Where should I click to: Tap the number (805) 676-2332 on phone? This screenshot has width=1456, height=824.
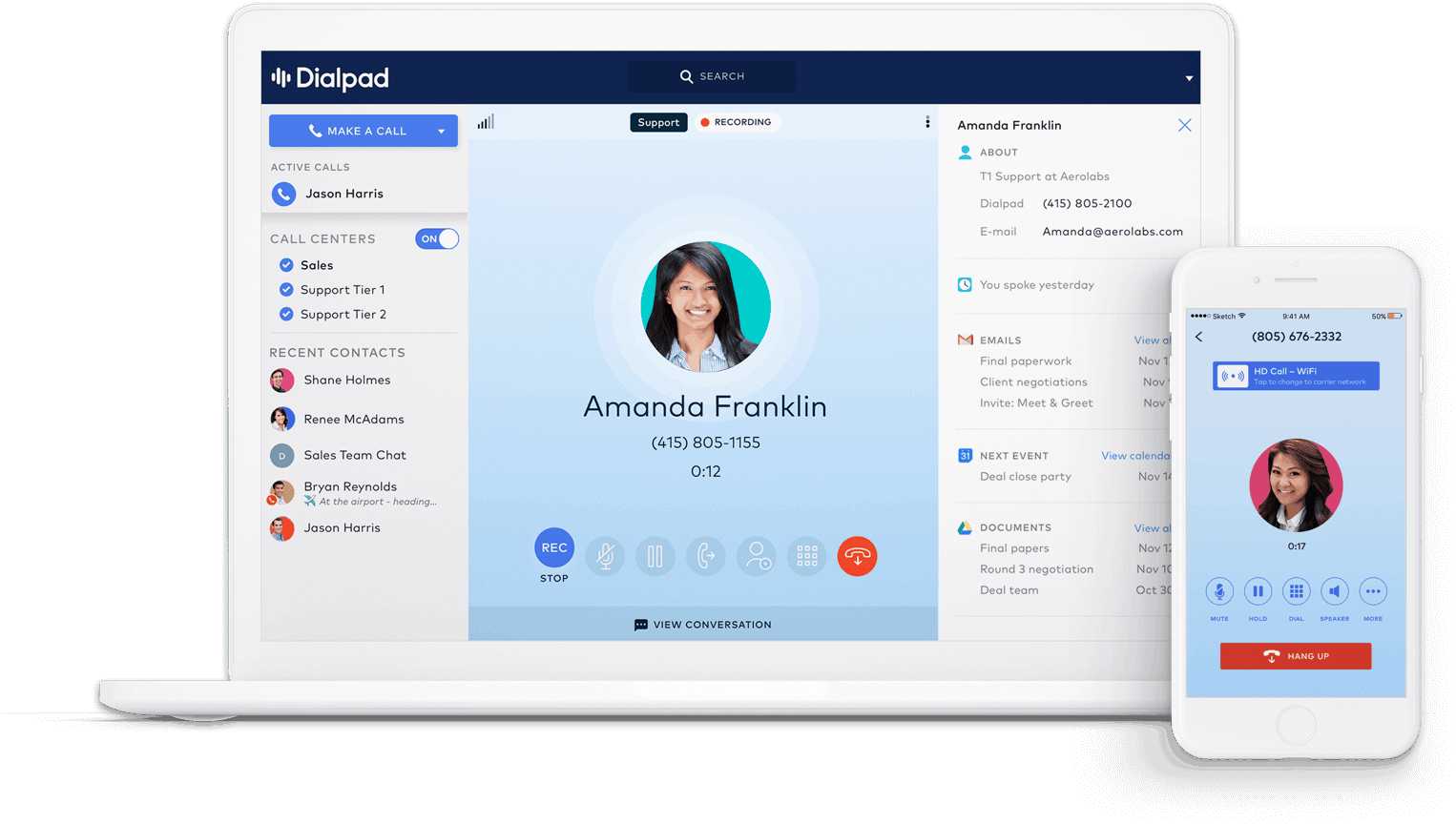(1297, 337)
